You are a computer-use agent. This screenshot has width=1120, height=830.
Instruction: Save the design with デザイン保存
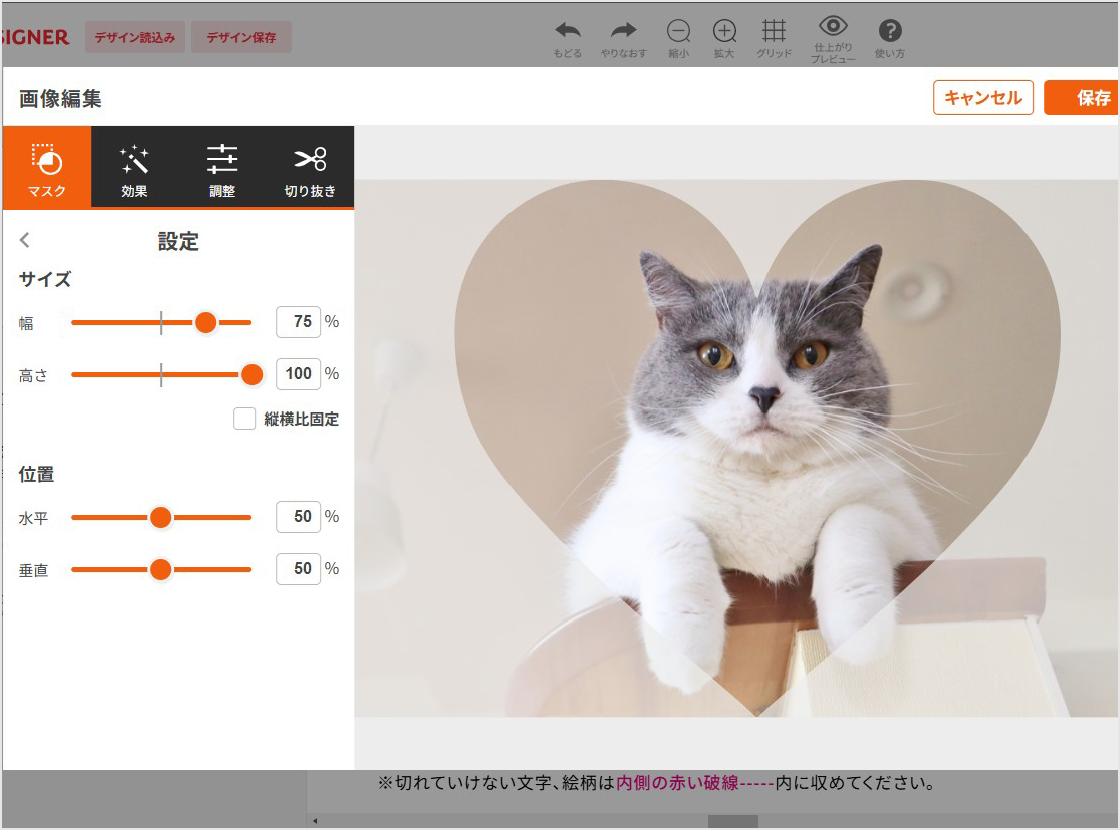coord(241,36)
